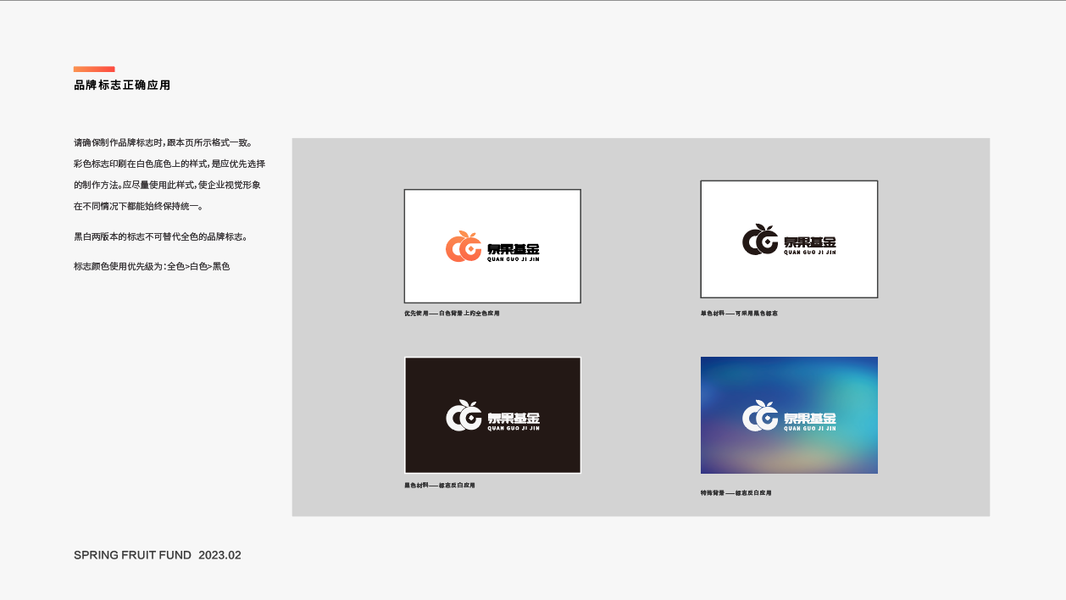The height and width of the screenshot is (600, 1066).
Task: Select the white card with orange logo
Action: tap(492, 246)
